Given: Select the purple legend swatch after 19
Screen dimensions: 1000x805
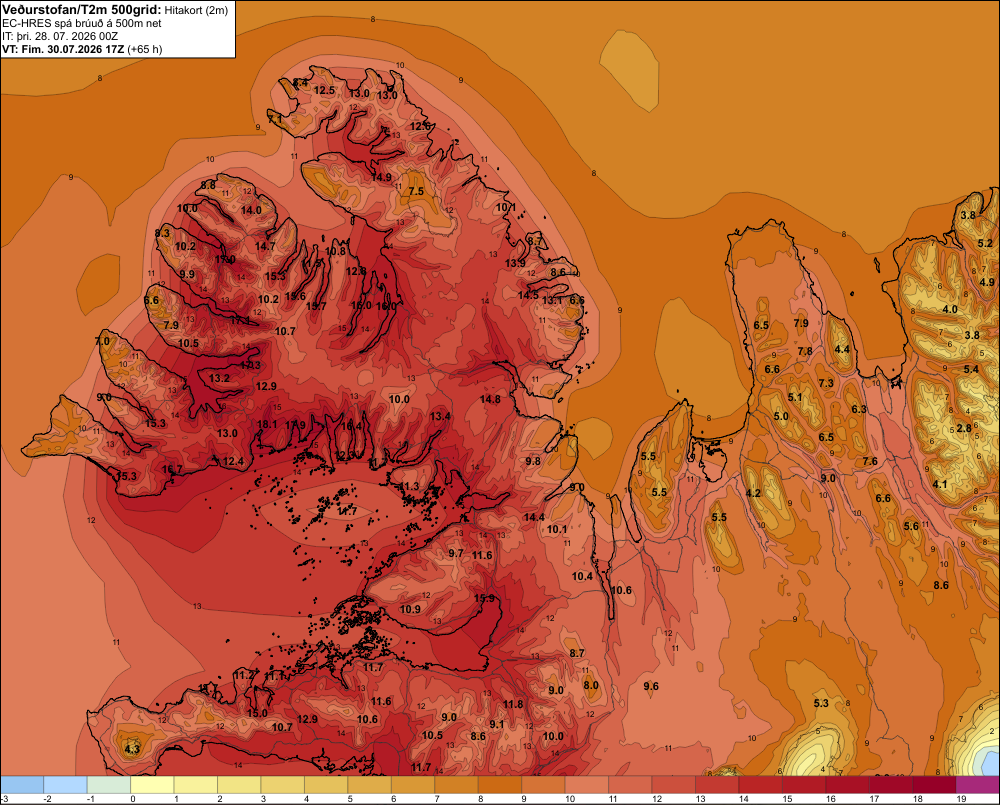Looking at the screenshot, I should click(978, 785).
